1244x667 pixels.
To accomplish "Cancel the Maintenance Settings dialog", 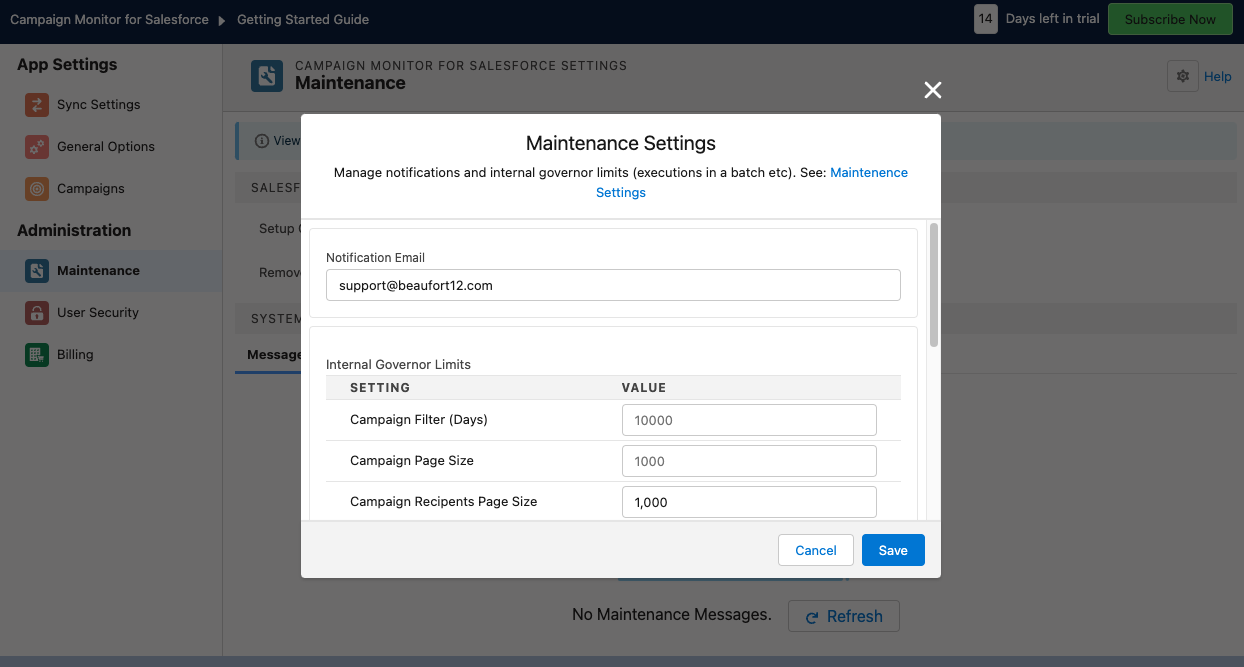I will point(816,550).
